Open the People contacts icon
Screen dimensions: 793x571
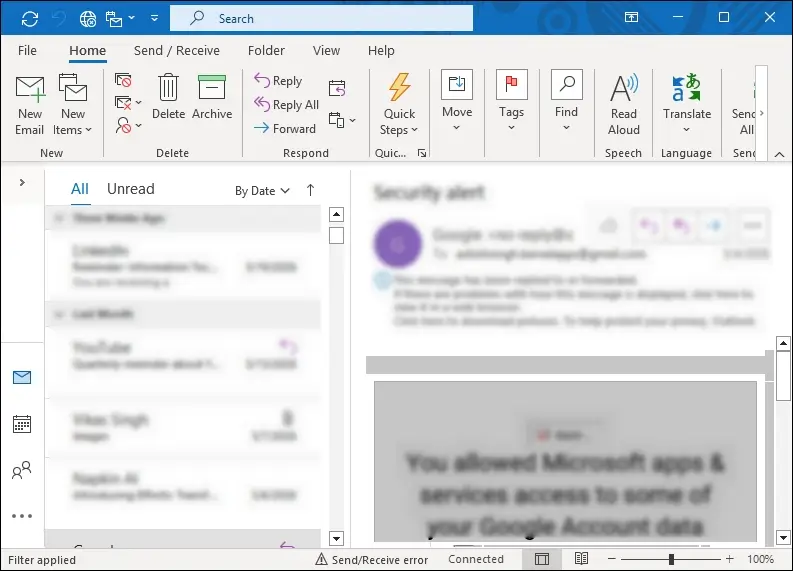[22, 470]
